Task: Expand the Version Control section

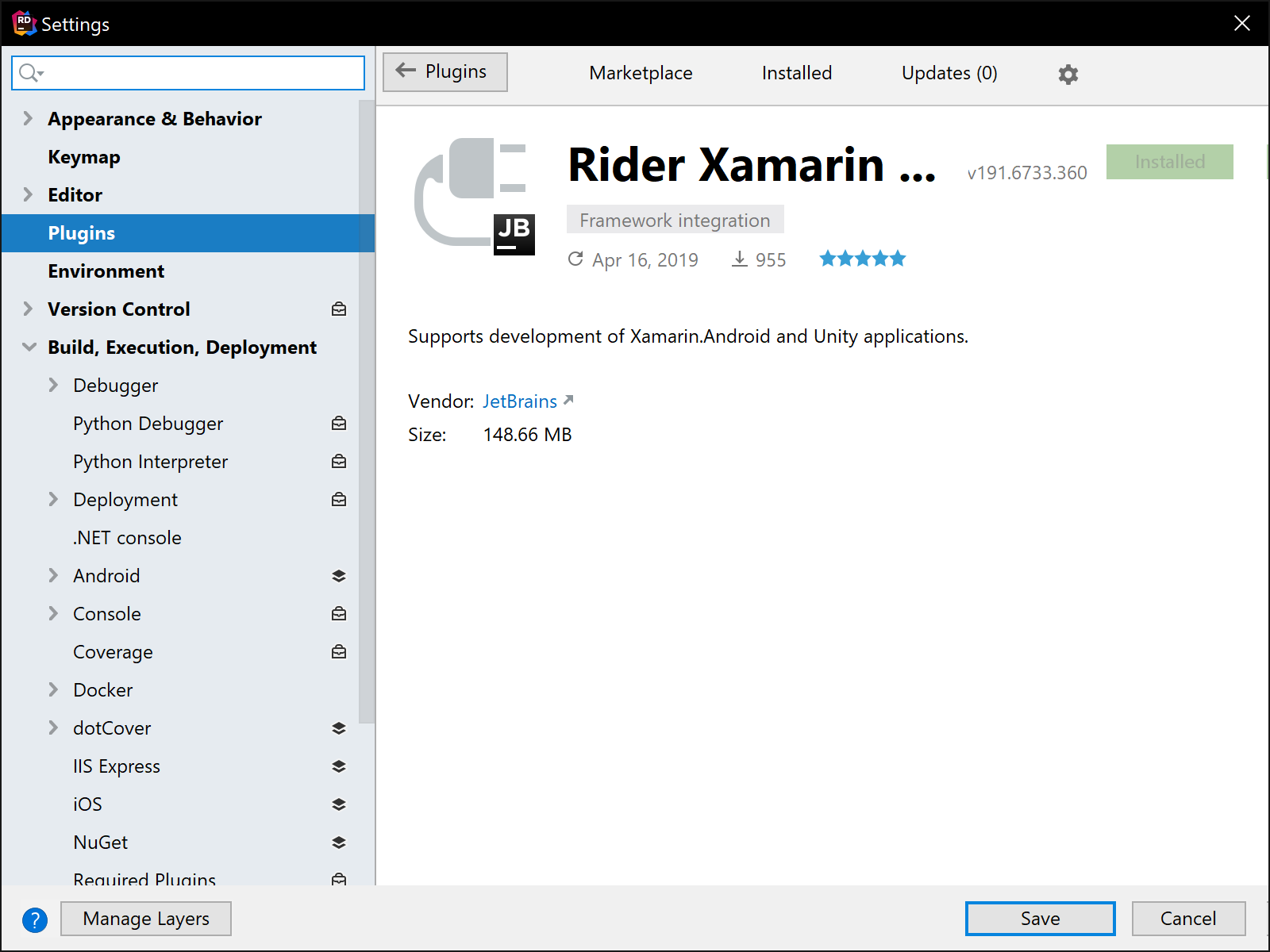Action: pyautogui.click(x=28, y=309)
